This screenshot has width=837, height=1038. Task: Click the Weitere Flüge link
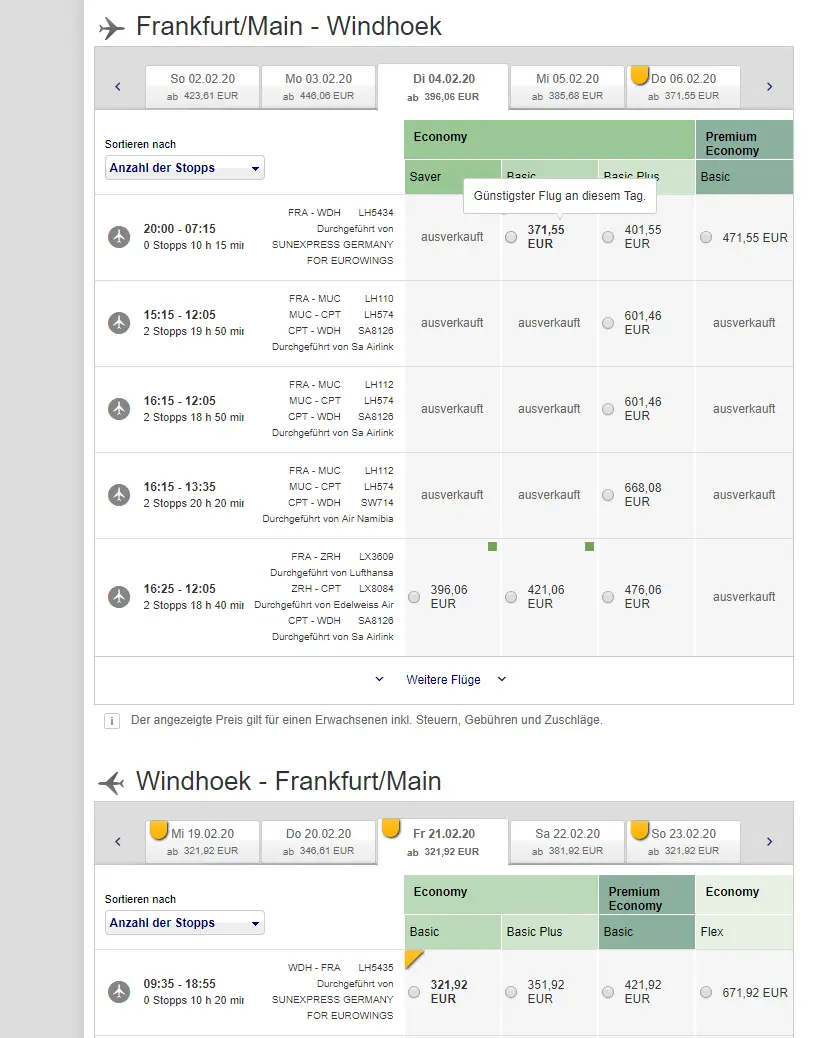pyautogui.click(x=443, y=680)
